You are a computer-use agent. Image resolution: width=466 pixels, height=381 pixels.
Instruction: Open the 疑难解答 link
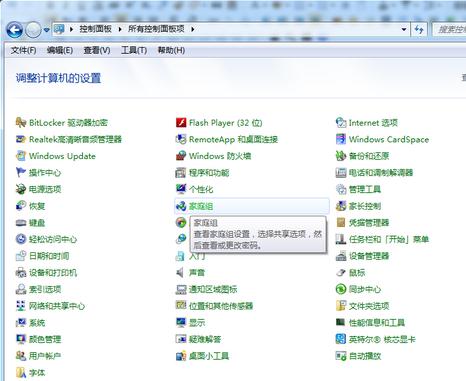[x=205, y=339]
